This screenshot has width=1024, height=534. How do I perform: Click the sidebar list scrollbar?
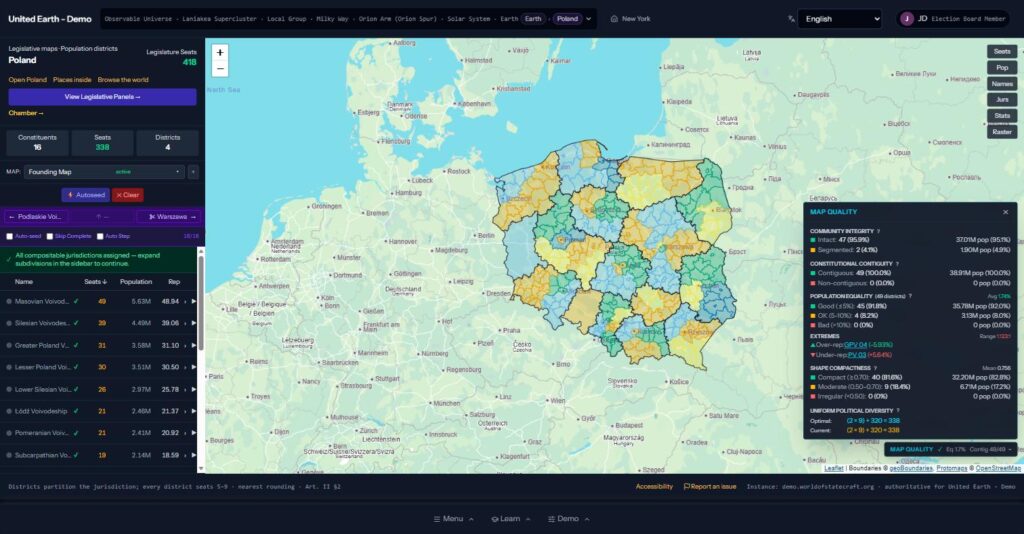tap(201, 304)
